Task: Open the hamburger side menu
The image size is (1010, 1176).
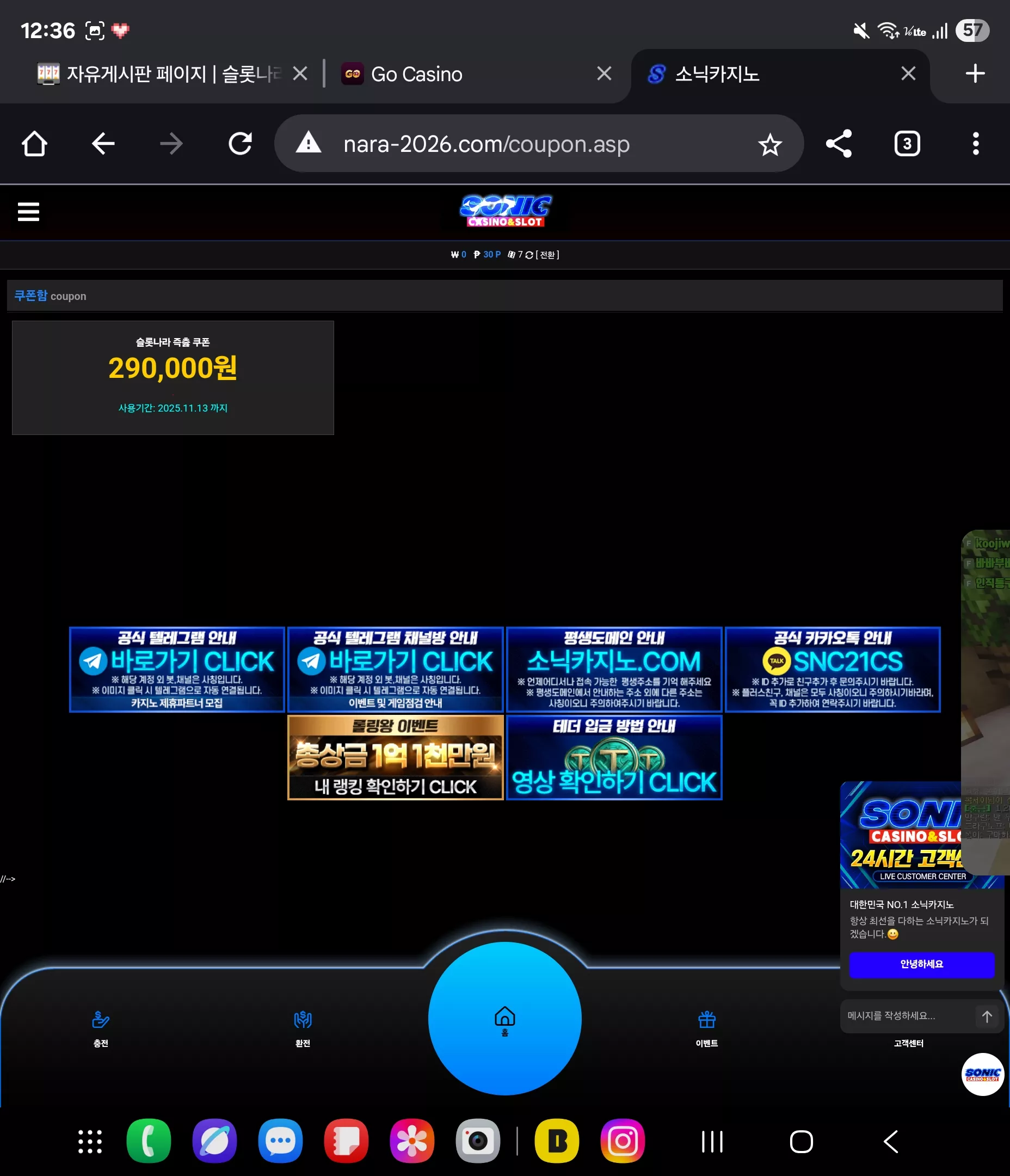Action: click(x=28, y=212)
